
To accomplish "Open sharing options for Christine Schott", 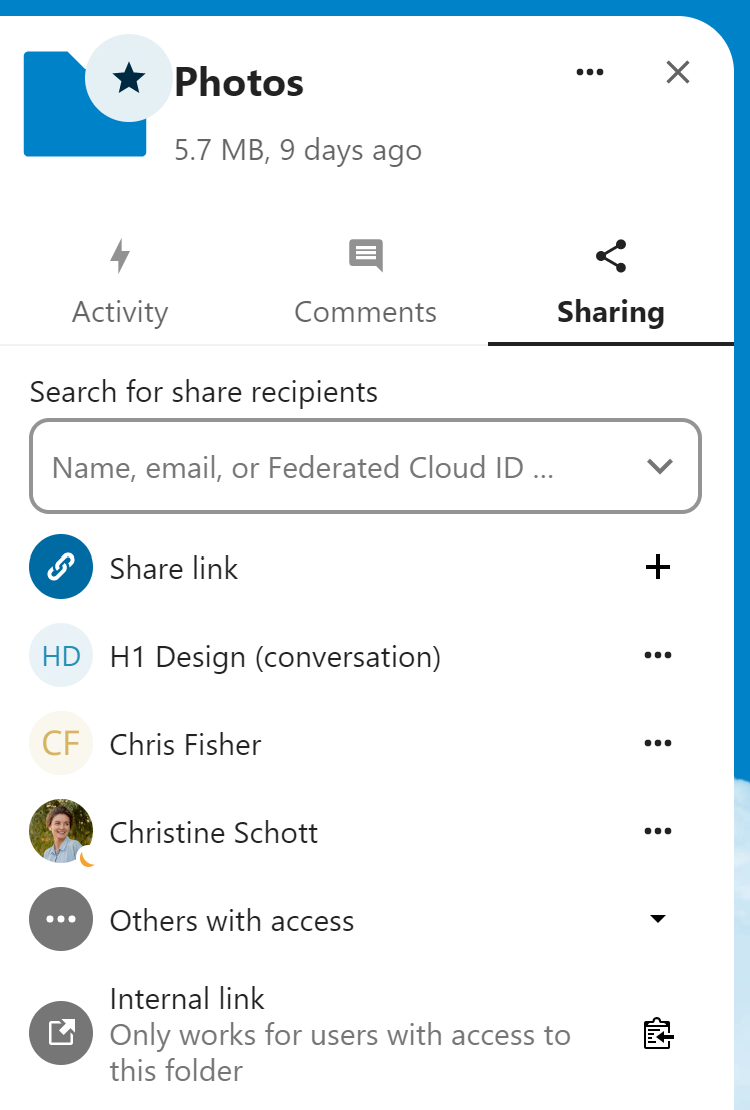I will click(x=658, y=830).
